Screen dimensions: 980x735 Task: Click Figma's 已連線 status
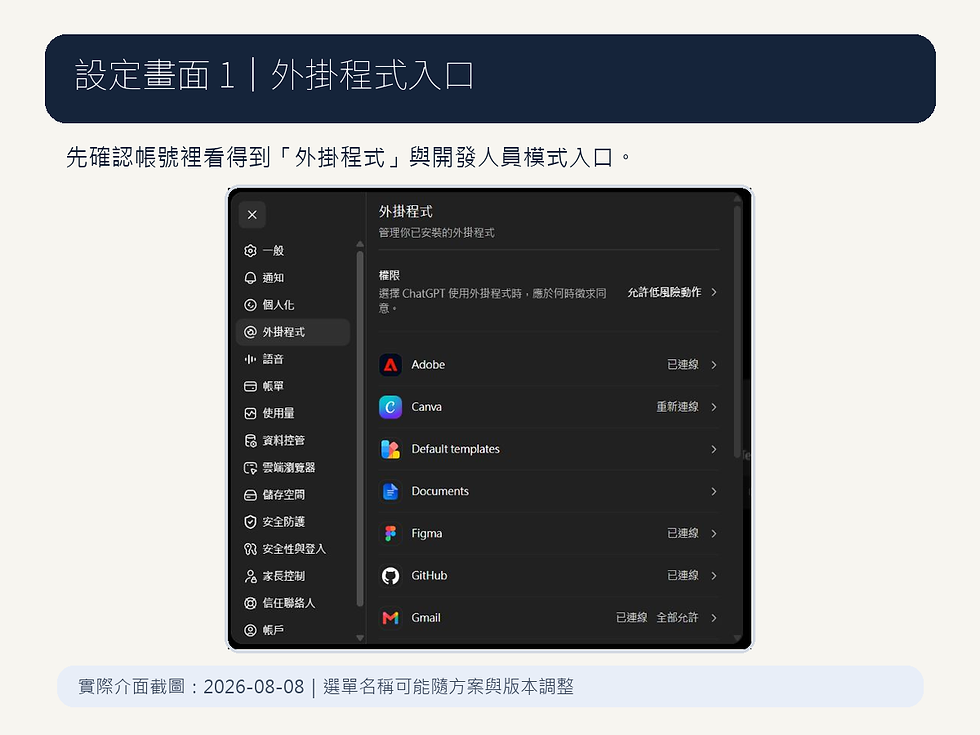682,533
